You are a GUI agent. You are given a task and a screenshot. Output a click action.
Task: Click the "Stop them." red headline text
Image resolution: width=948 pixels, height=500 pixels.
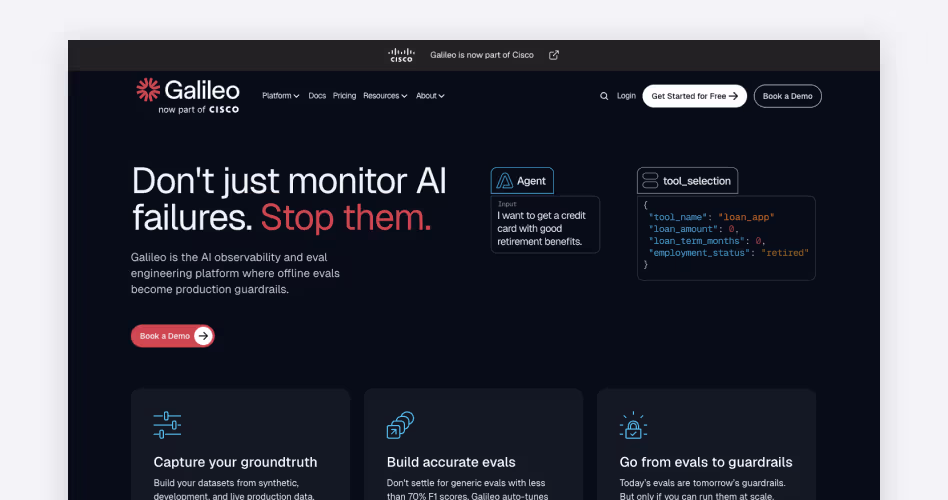pos(346,218)
